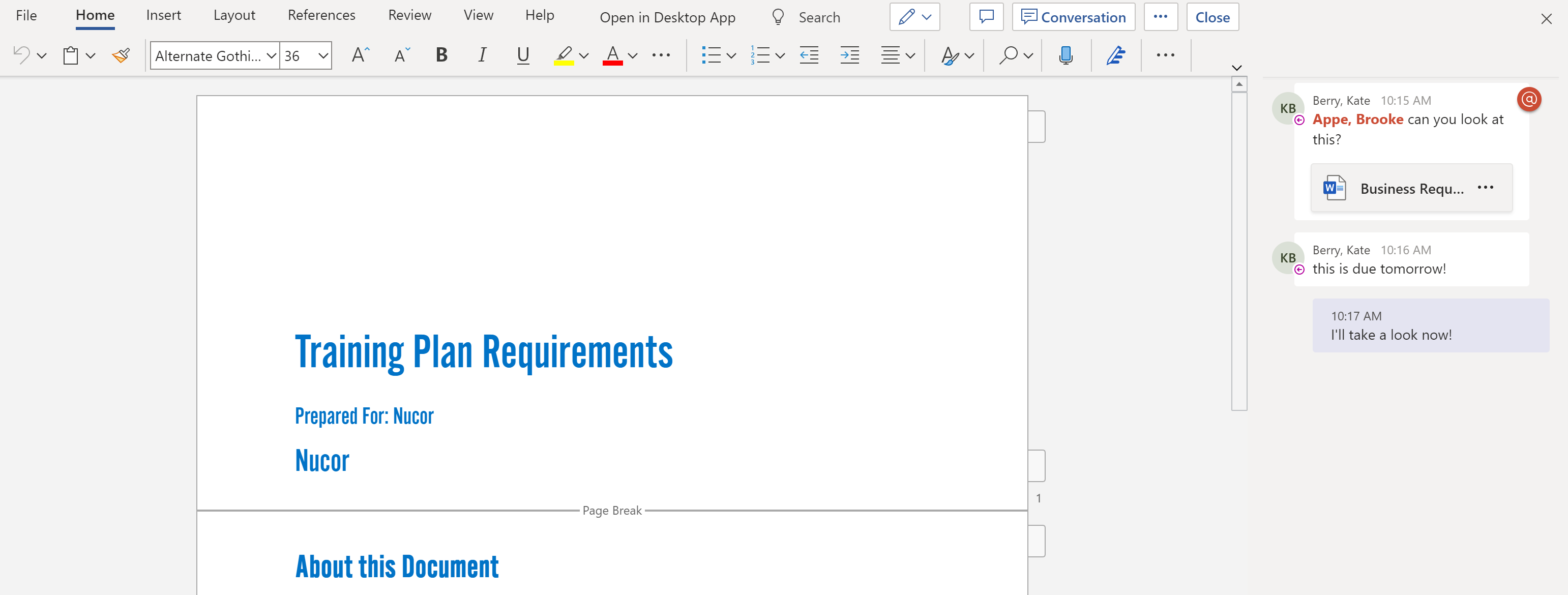Click the Word document file icon
Viewport: 1568px width, 595px height.
tap(1334, 188)
